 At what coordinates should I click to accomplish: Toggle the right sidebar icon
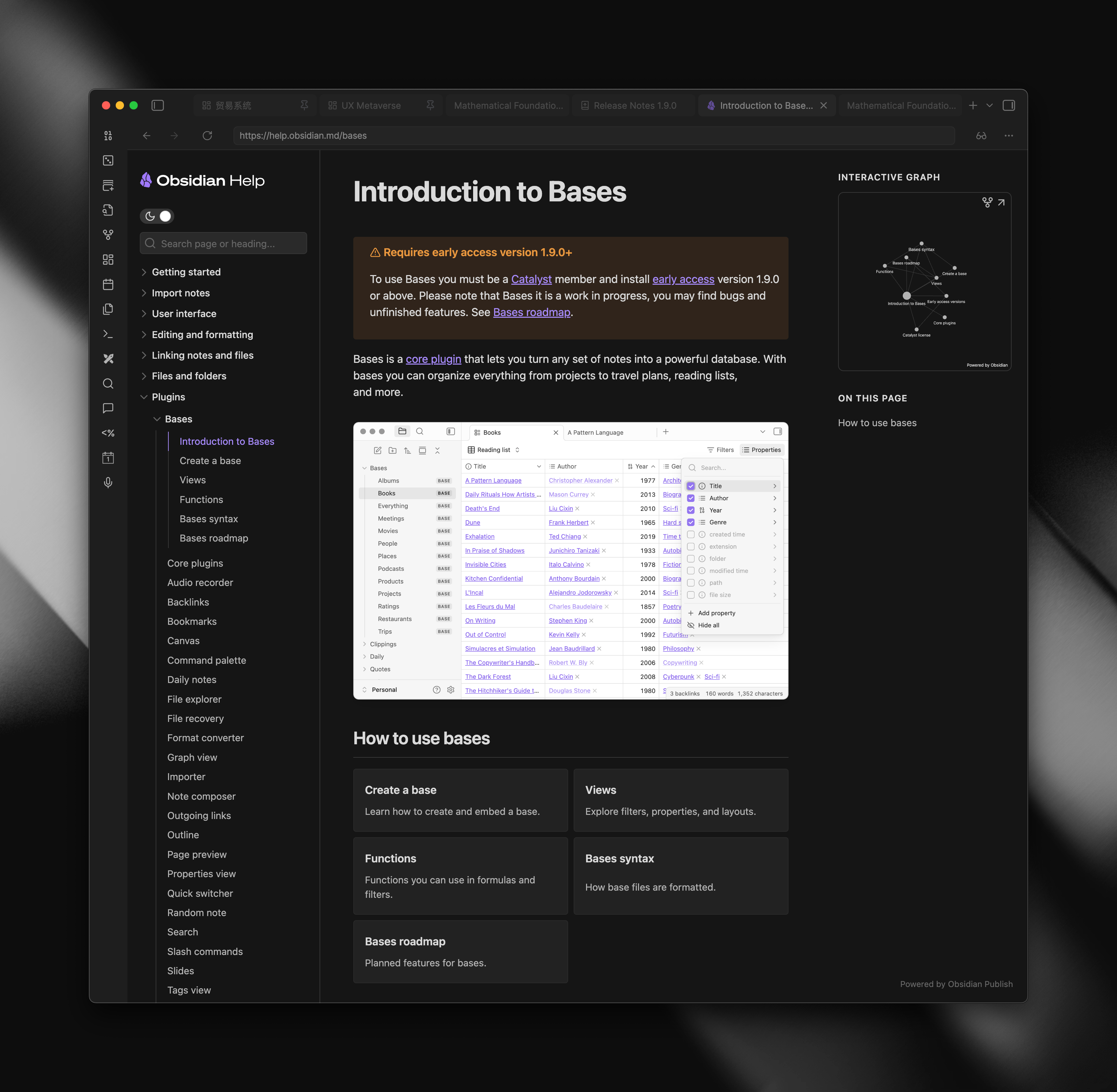[1009, 106]
